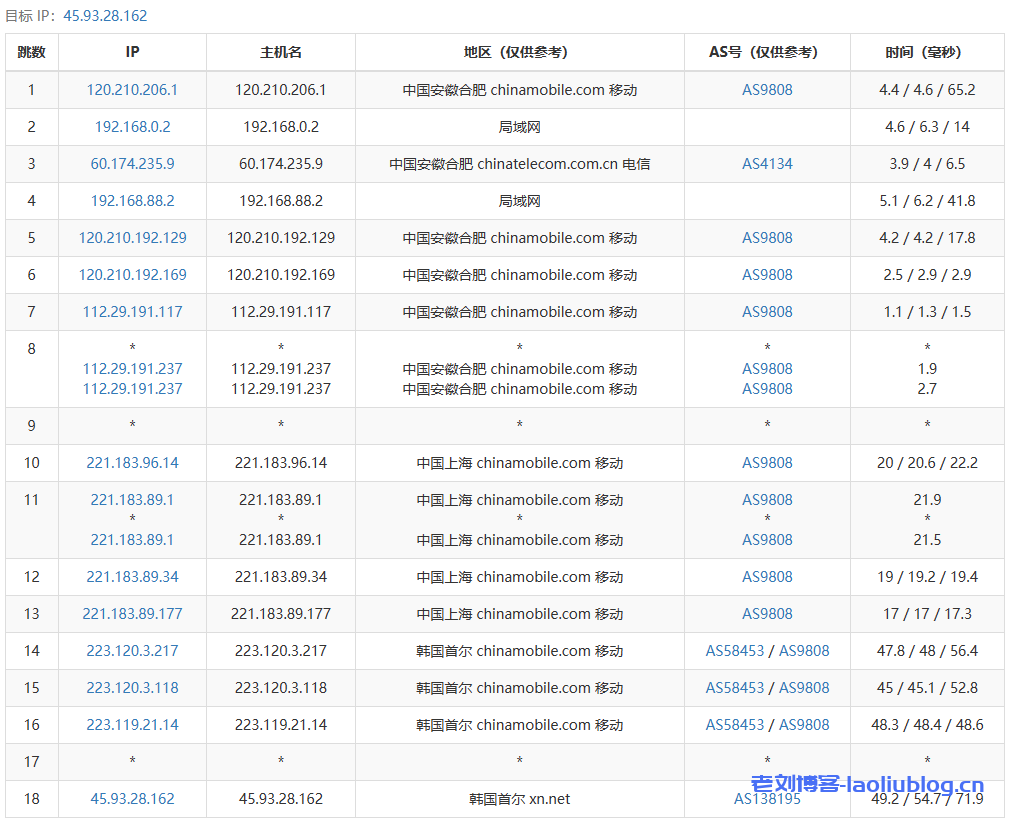Click the AS4134 link
Viewport: 1010px width, 822px height.
pyautogui.click(x=767, y=164)
